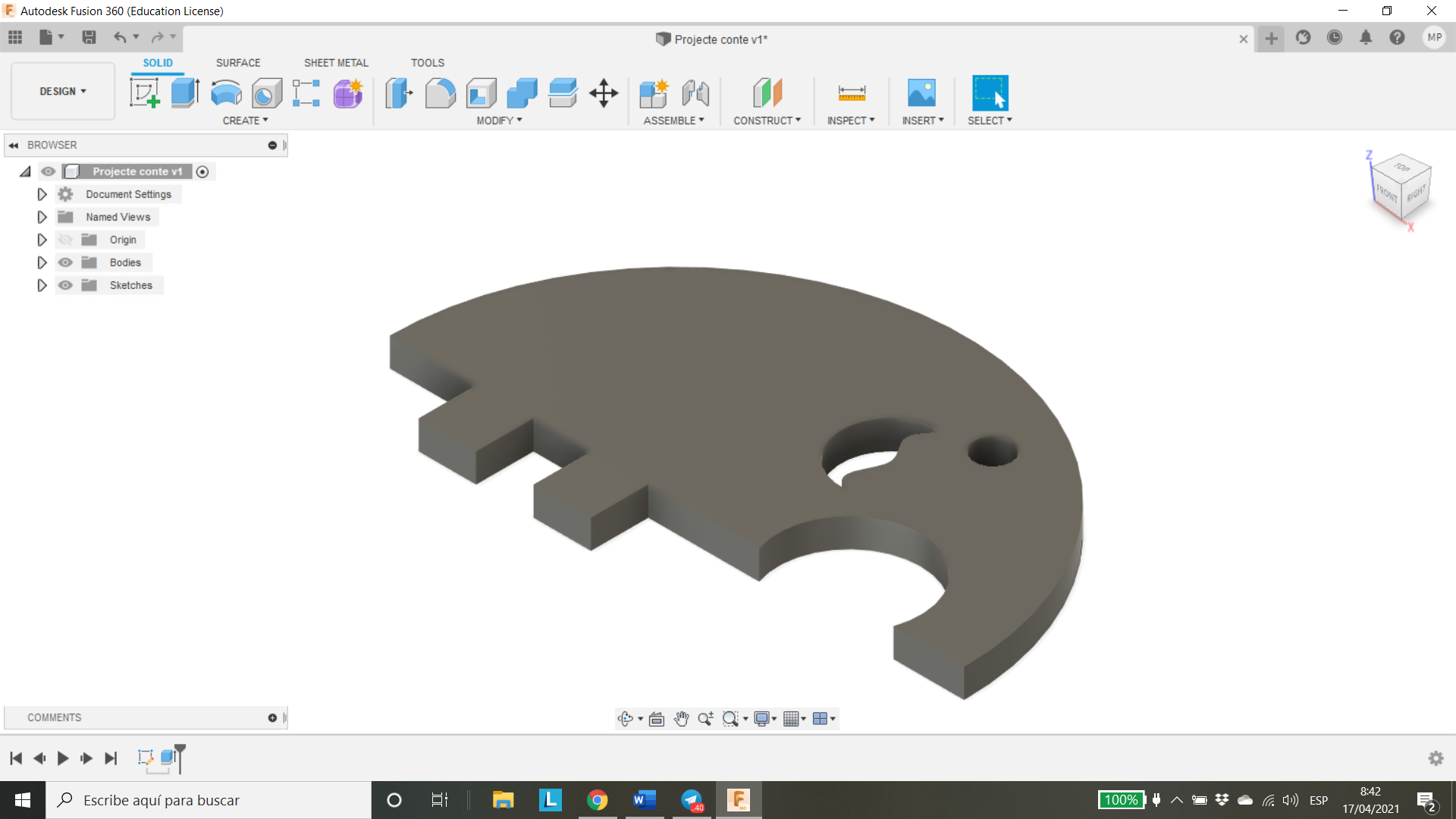Click the DESIGN workspace button

click(x=62, y=91)
